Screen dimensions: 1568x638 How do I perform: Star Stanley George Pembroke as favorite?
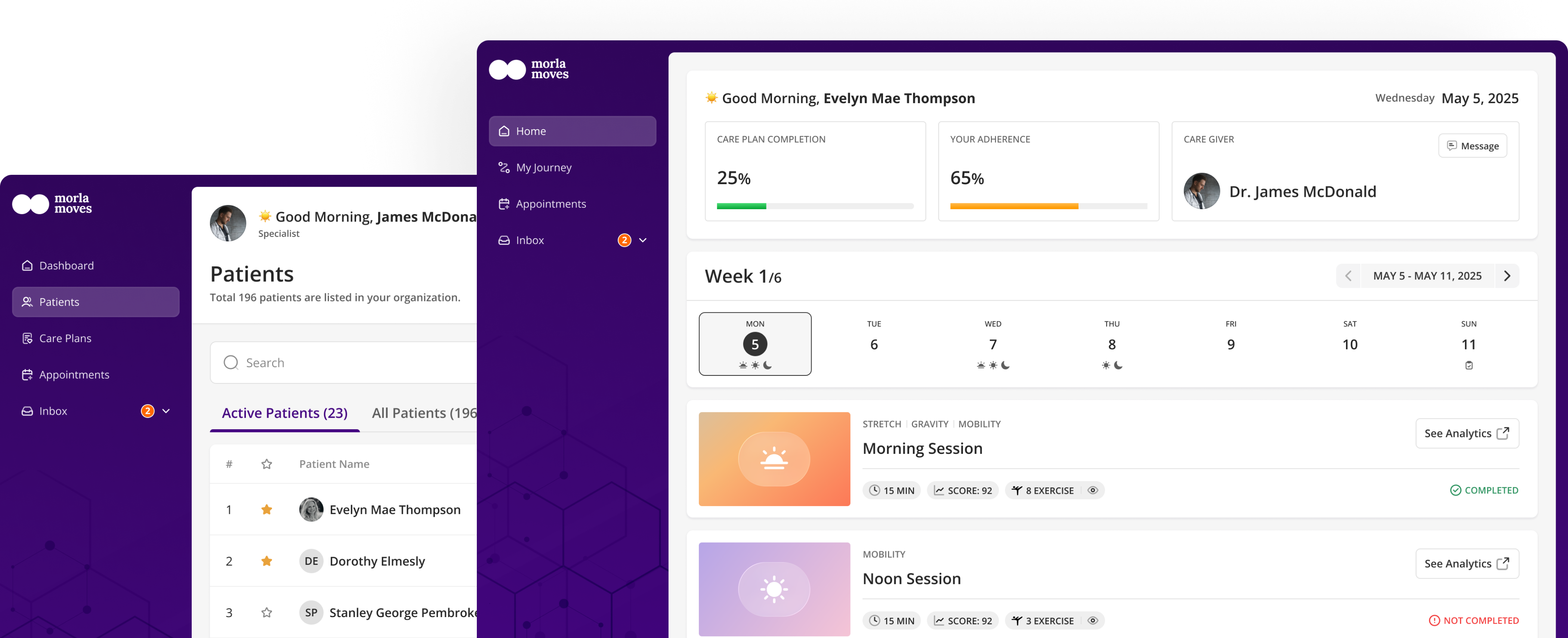coord(266,613)
